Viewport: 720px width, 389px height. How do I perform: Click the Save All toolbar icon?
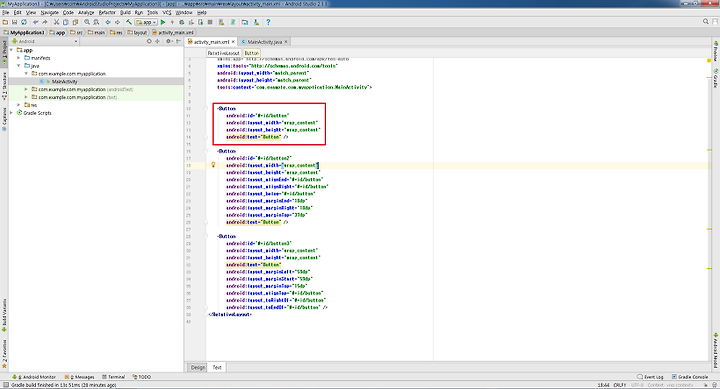pos(14,22)
